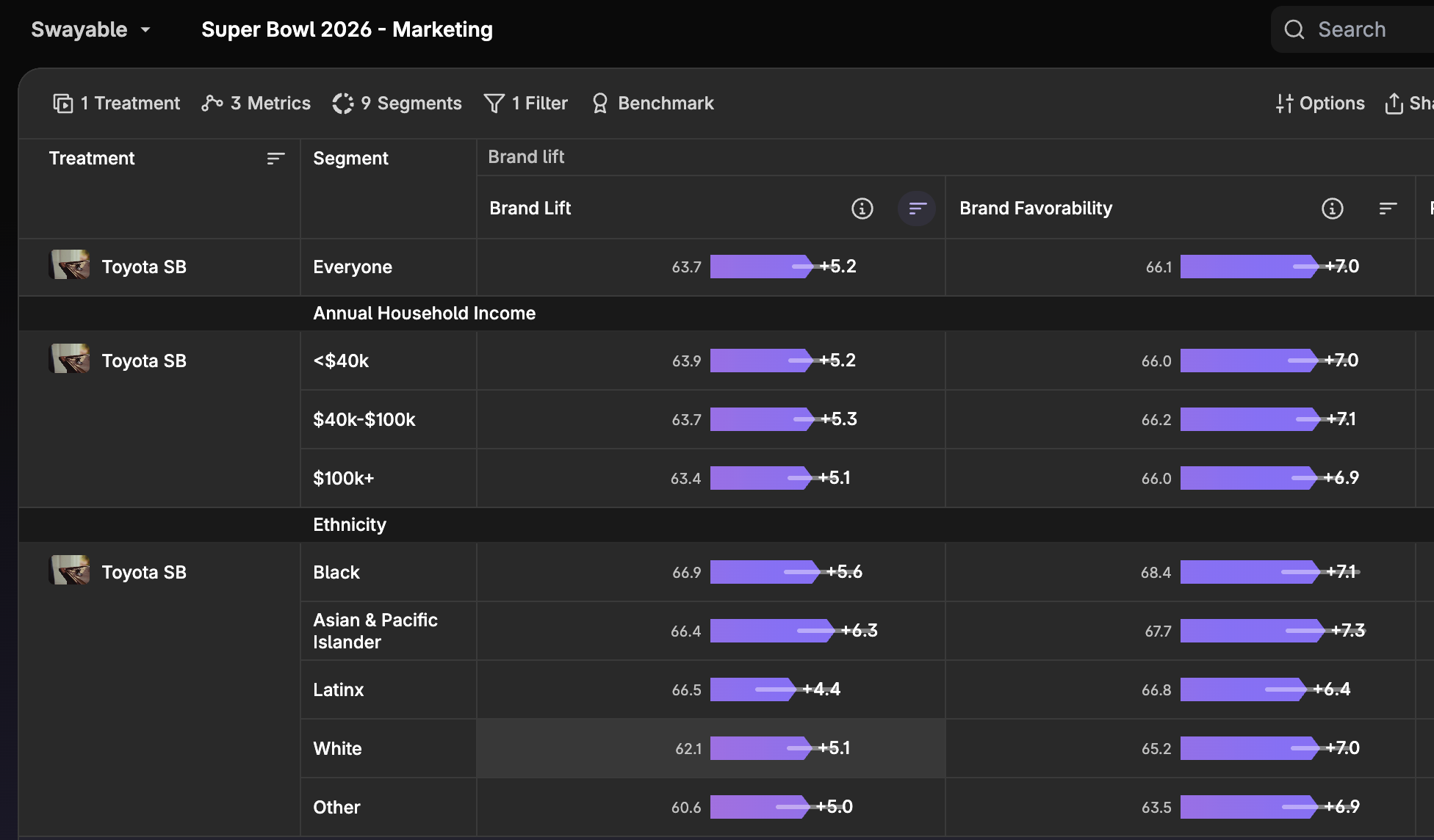Open the Options sliders menu
The image size is (1434, 840).
[x=1319, y=104]
